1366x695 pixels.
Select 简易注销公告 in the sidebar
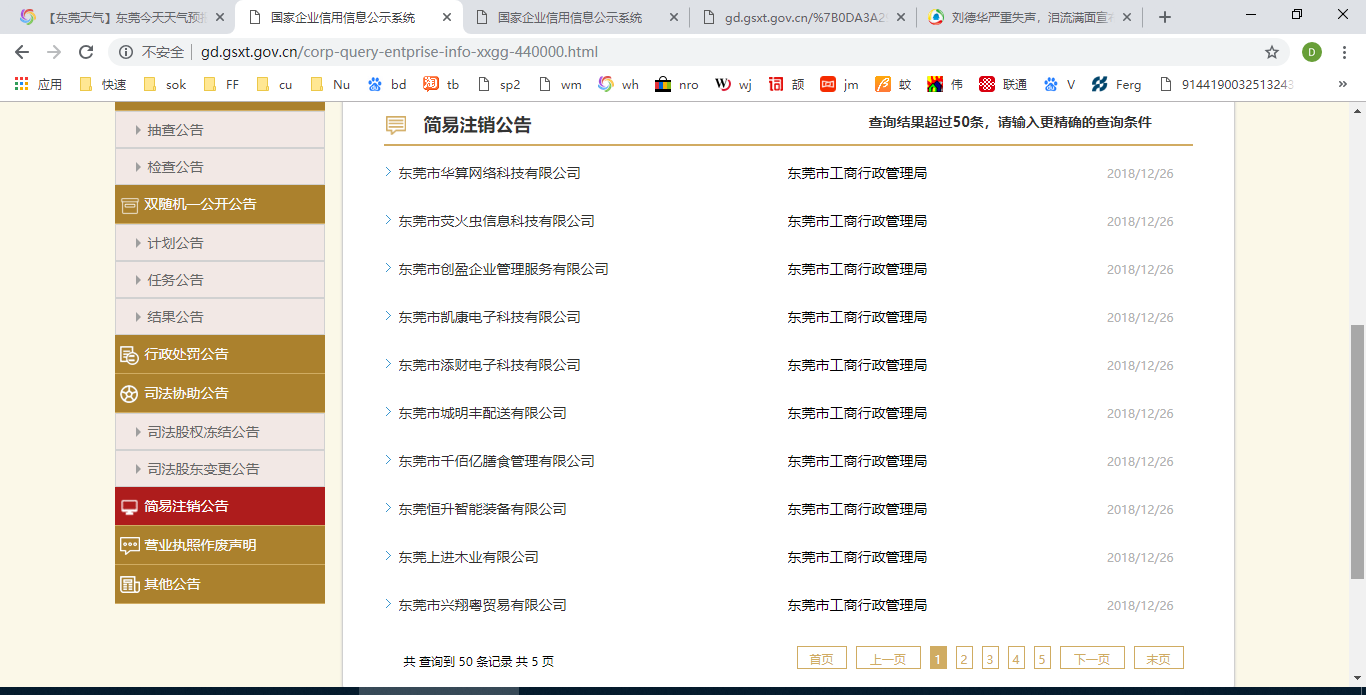pyautogui.click(x=220, y=506)
